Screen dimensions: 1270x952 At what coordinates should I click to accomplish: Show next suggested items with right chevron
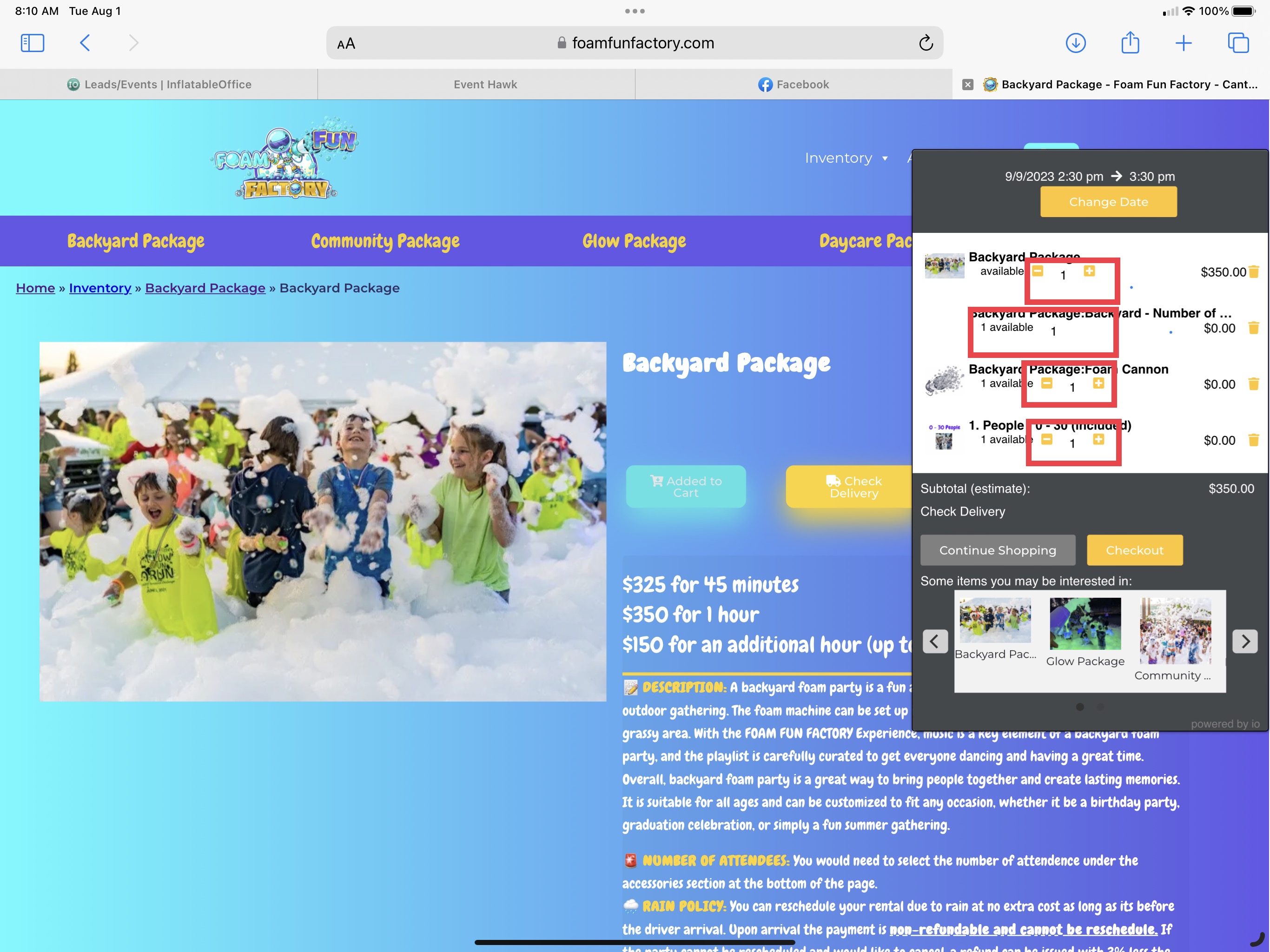(x=1245, y=641)
